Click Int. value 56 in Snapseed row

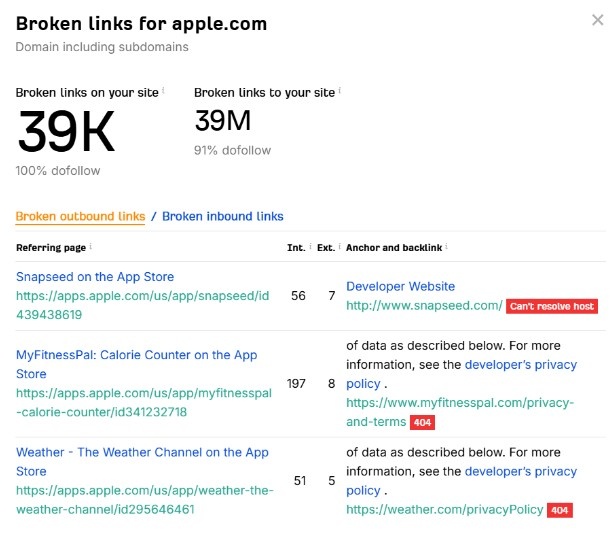point(298,296)
